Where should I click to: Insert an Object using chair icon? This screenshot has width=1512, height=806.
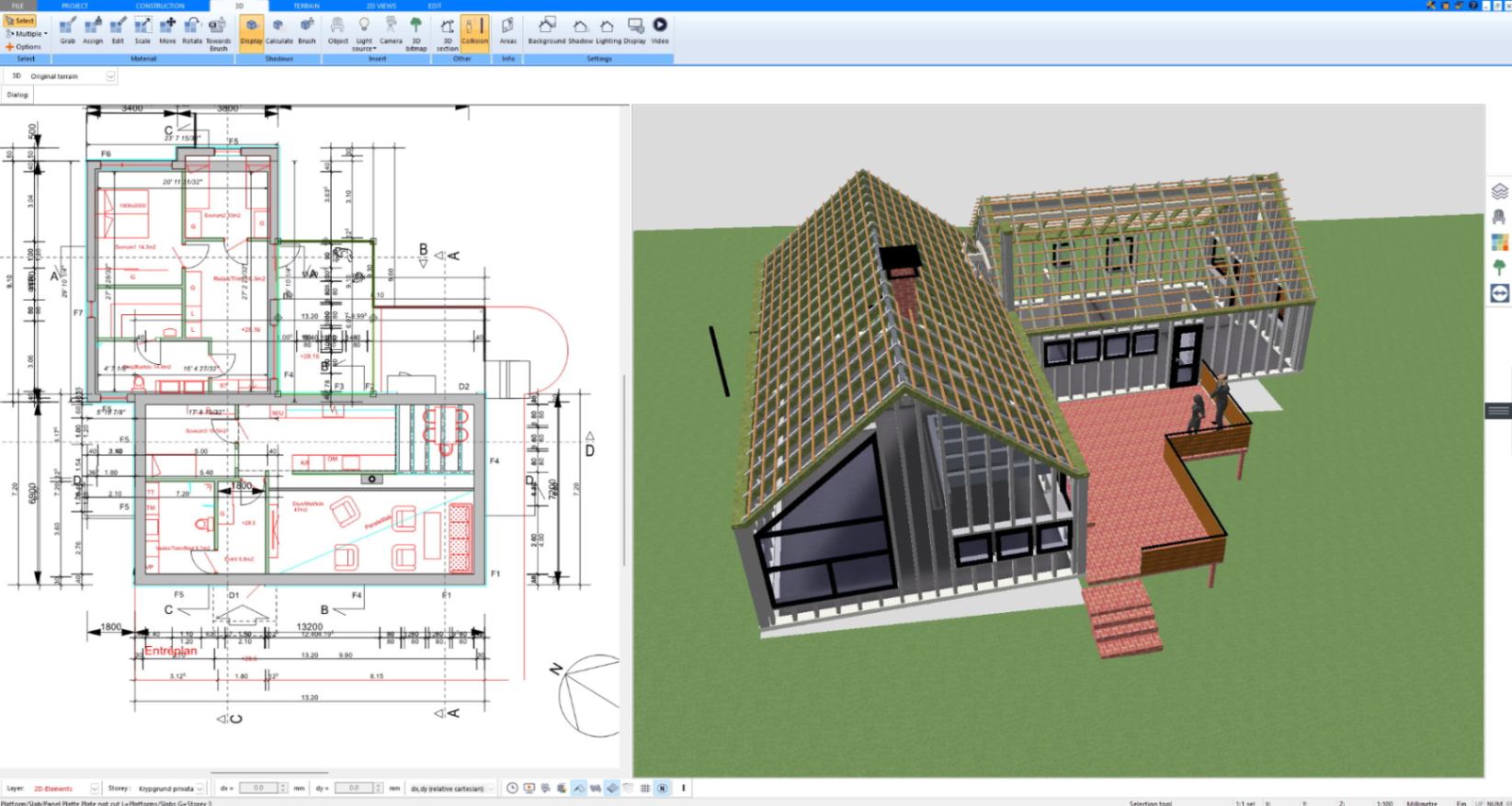tap(338, 30)
